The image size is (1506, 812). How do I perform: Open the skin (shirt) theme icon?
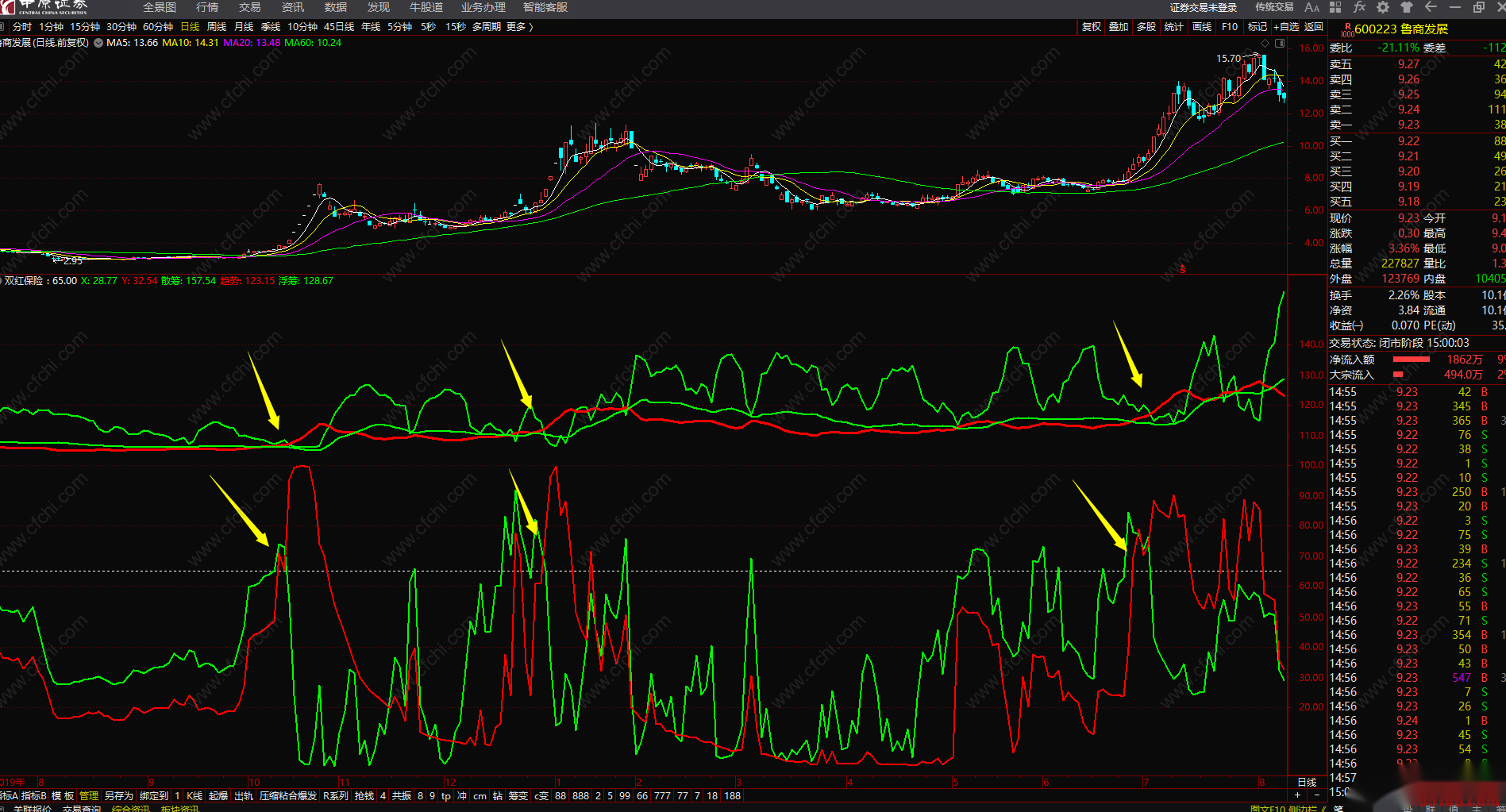point(1407,7)
